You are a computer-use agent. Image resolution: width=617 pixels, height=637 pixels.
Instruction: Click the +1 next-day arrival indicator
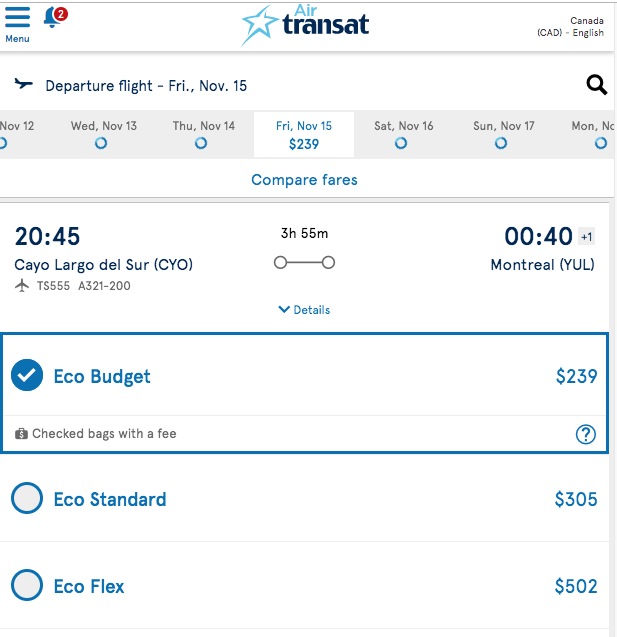click(587, 237)
